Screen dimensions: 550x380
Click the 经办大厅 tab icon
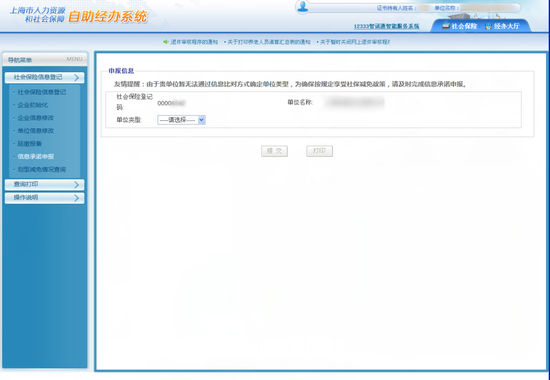pos(489,26)
